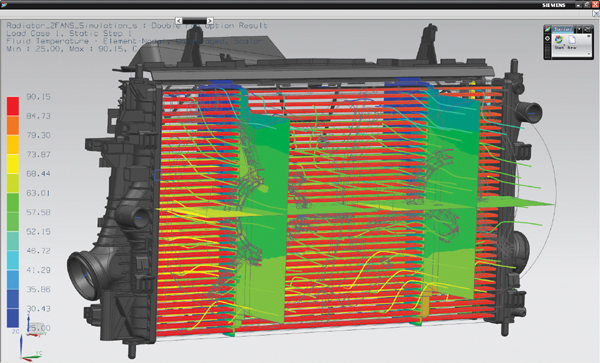Viewport: 600px width, 363px height.
Task: Minimize the Siemens NX window
Action: 578,5
